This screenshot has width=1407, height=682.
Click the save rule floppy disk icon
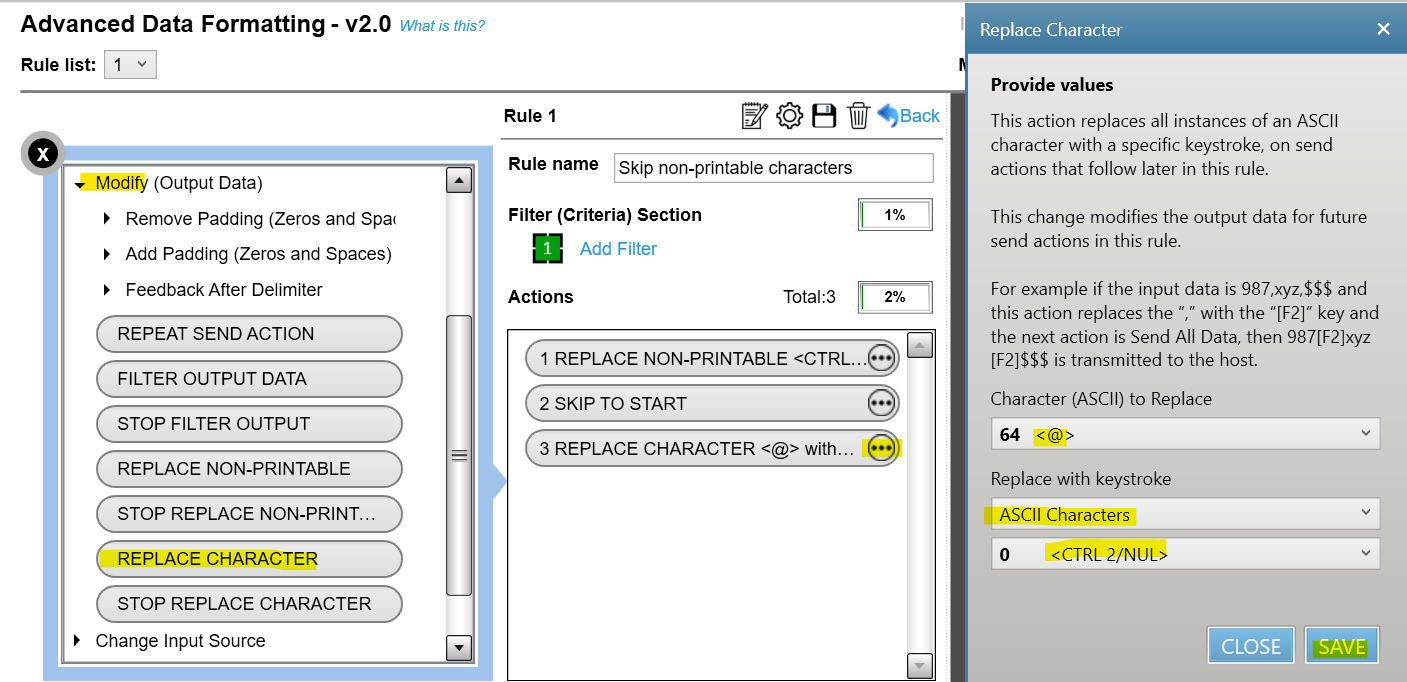824,116
